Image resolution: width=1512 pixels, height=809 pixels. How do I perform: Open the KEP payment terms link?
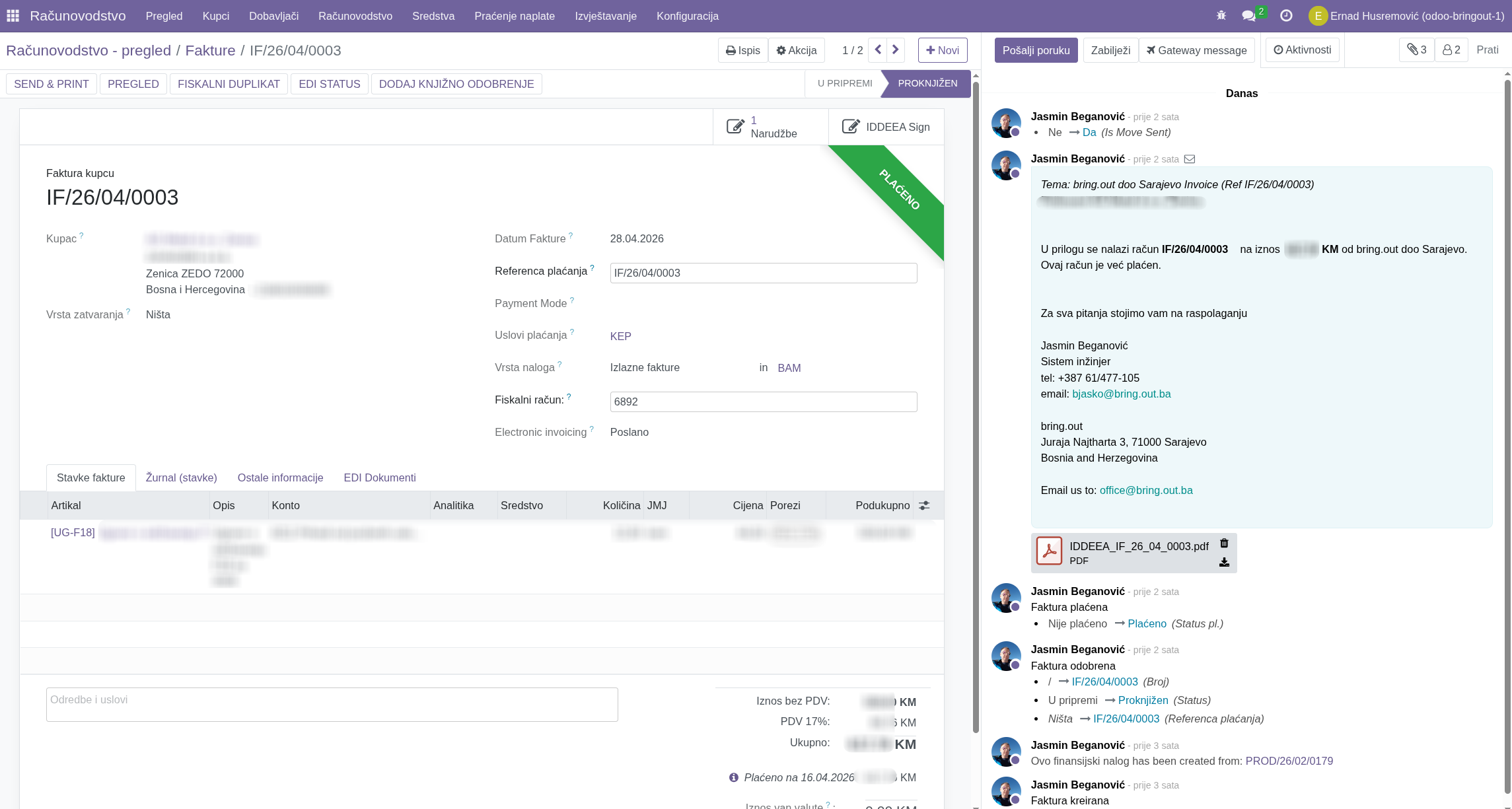(x=620, y=336)
